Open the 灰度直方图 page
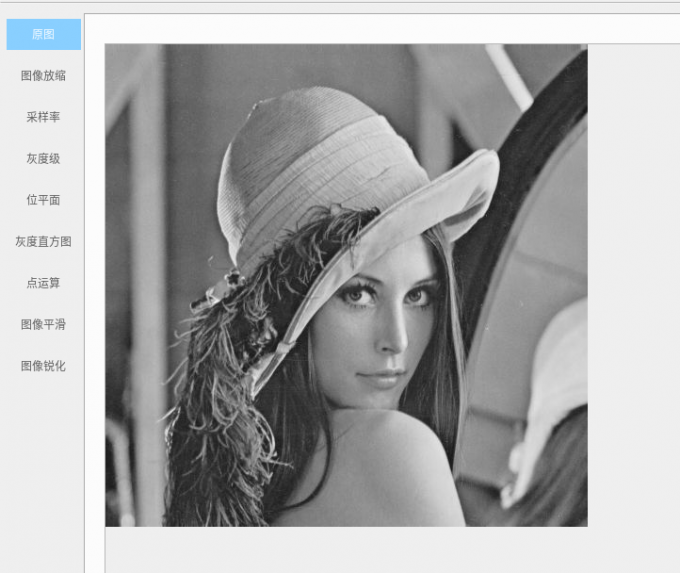 [x=43, y=242]
